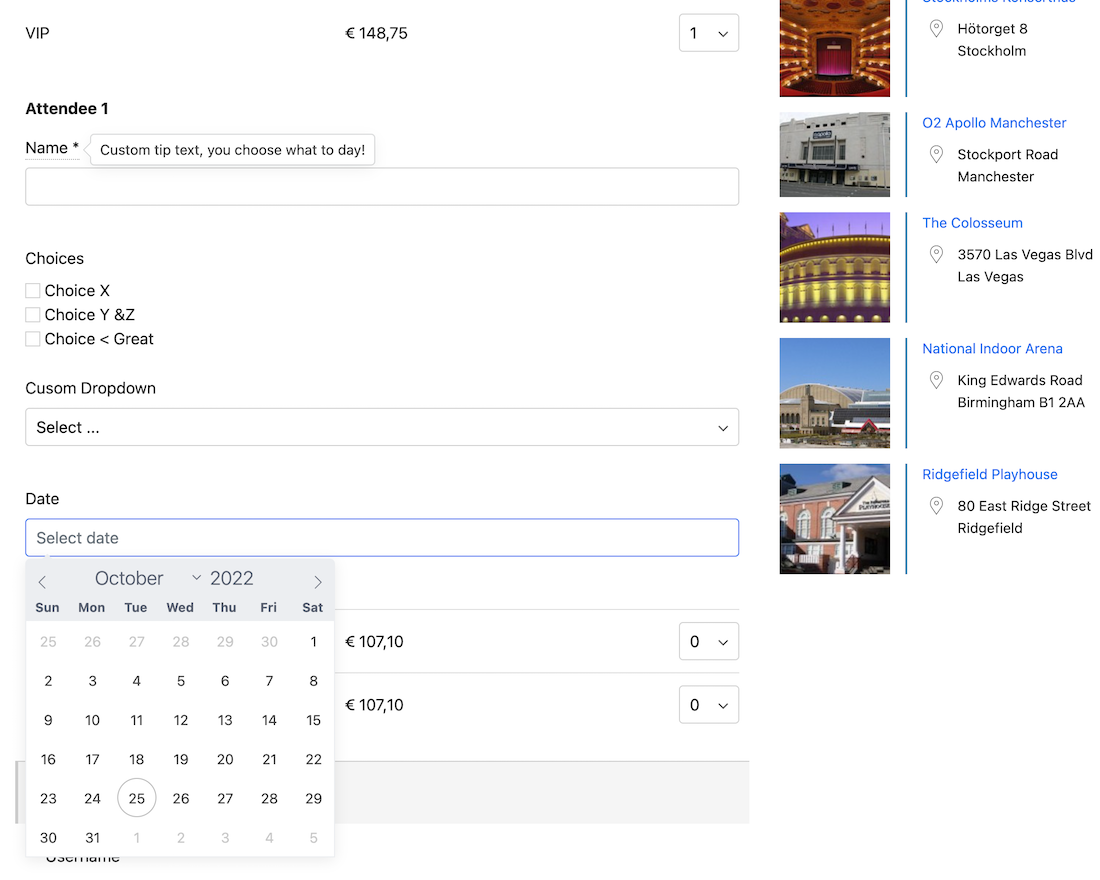Click The Colosseum venue thumbnail image
The width and height of the screenshot is (1100, 880).
coord(834,267)
